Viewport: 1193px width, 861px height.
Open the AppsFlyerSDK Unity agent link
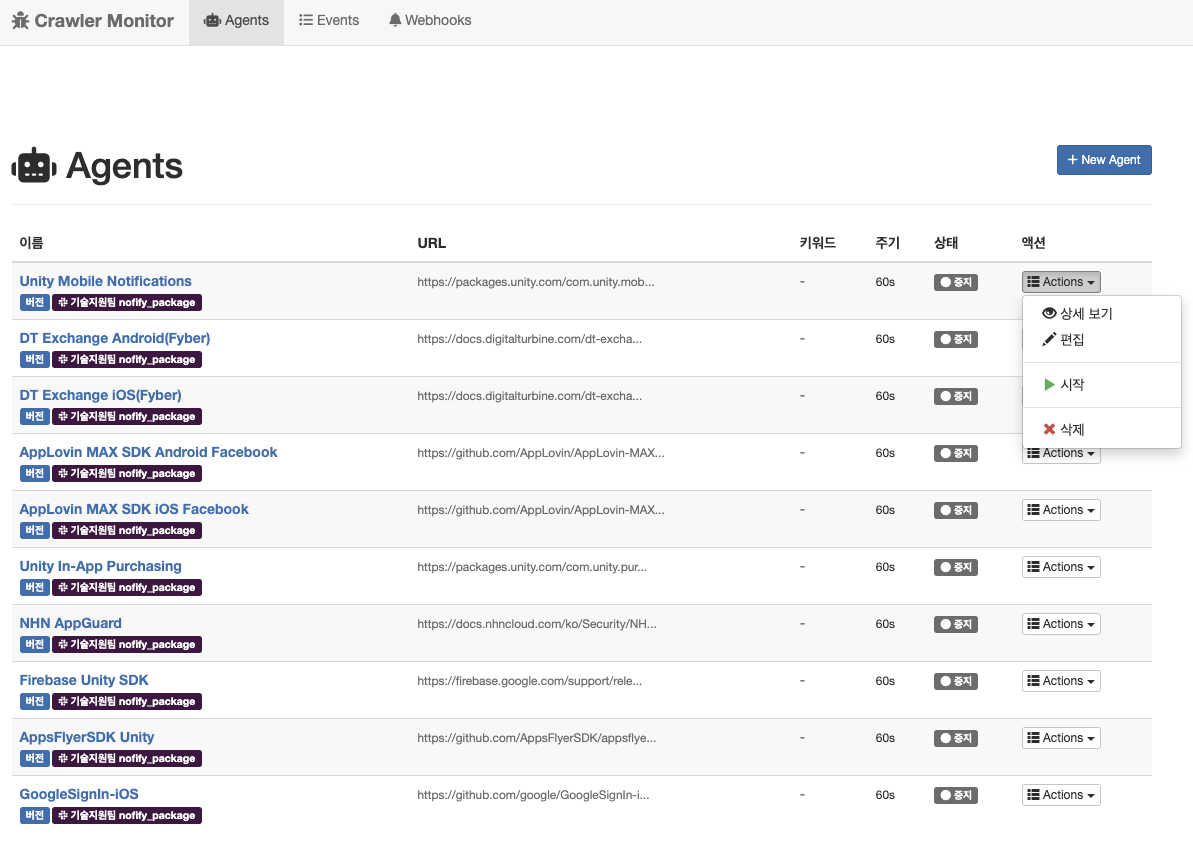click(x=87, y=738)
